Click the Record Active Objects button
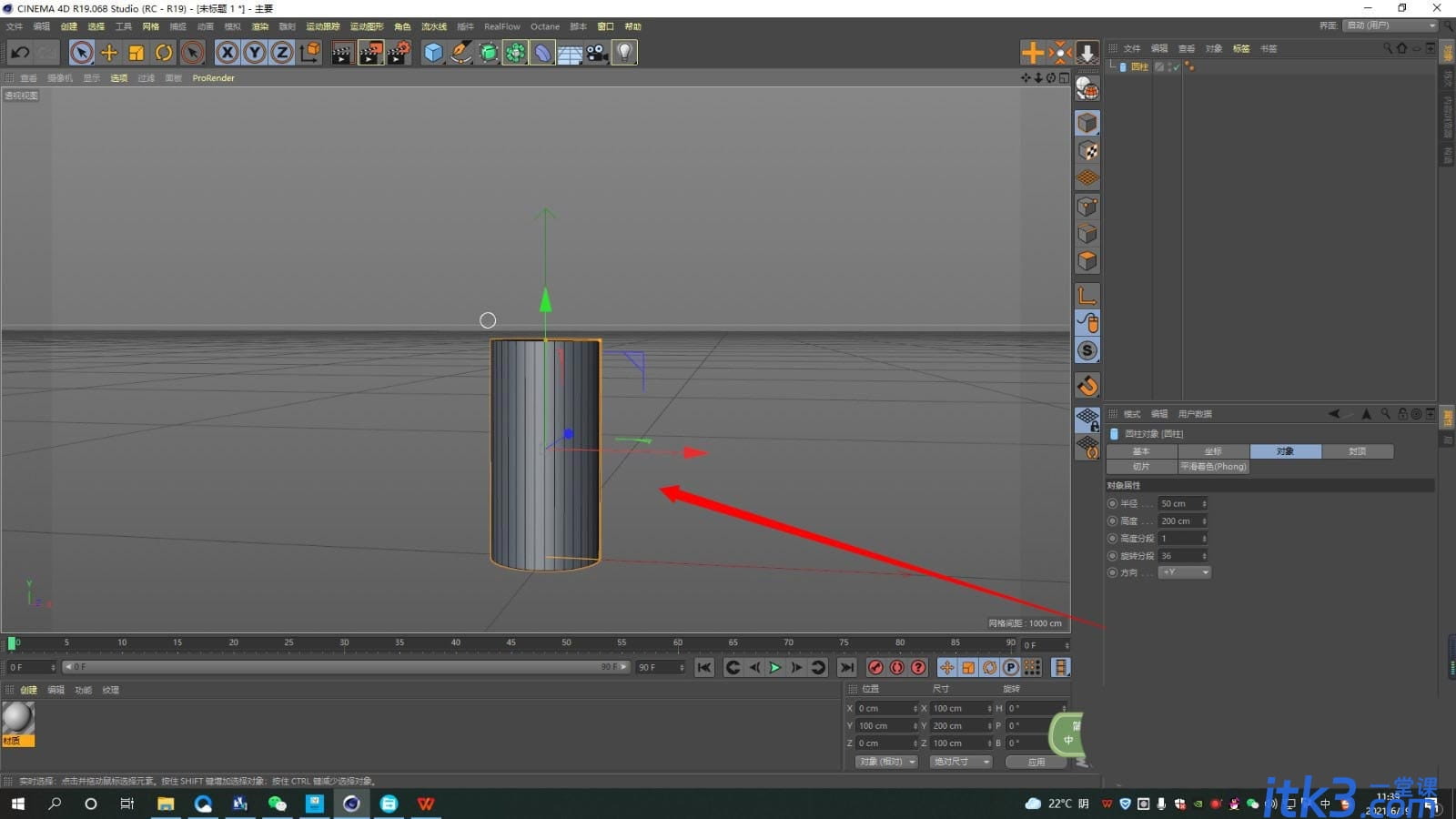 click(x=875, y=668)
